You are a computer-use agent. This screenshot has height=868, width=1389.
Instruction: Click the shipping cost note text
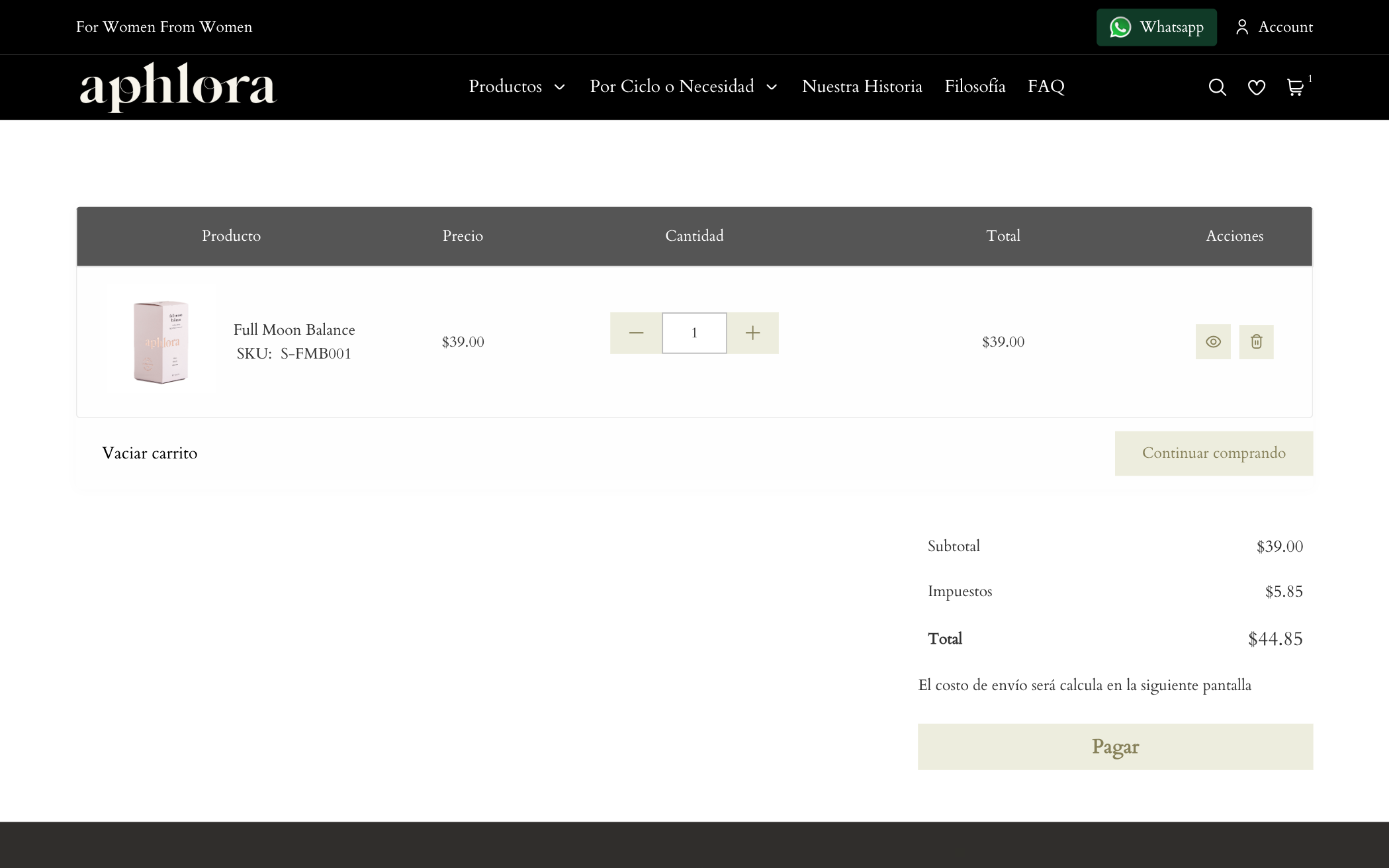1085,685
